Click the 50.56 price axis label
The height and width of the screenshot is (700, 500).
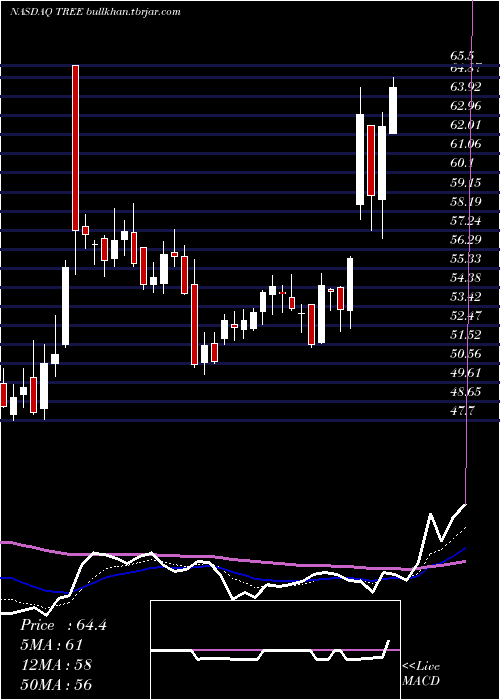(466, 354)
